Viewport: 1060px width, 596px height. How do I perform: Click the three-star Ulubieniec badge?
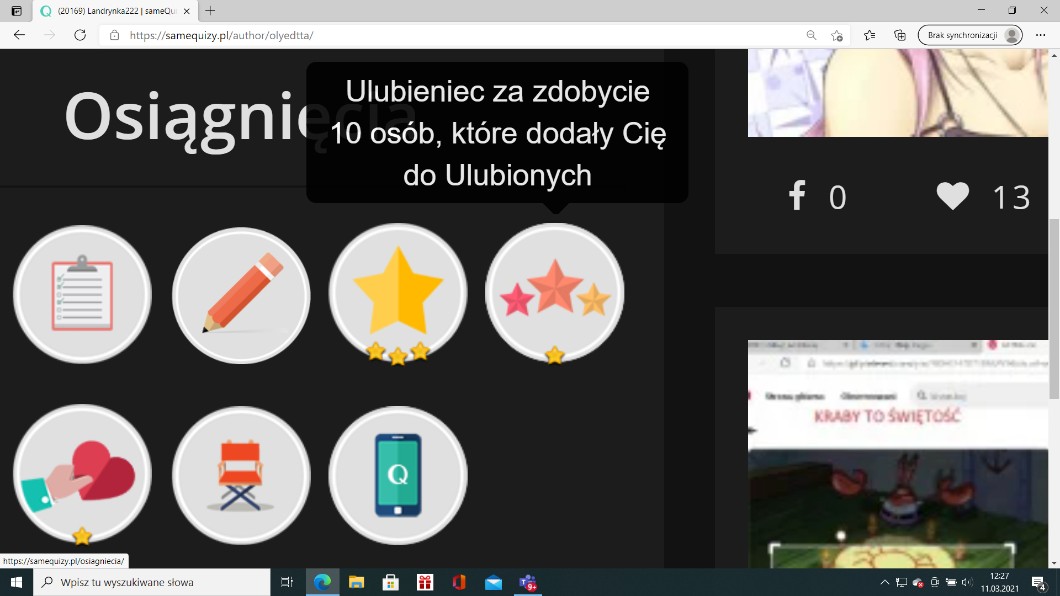[555, 293]
